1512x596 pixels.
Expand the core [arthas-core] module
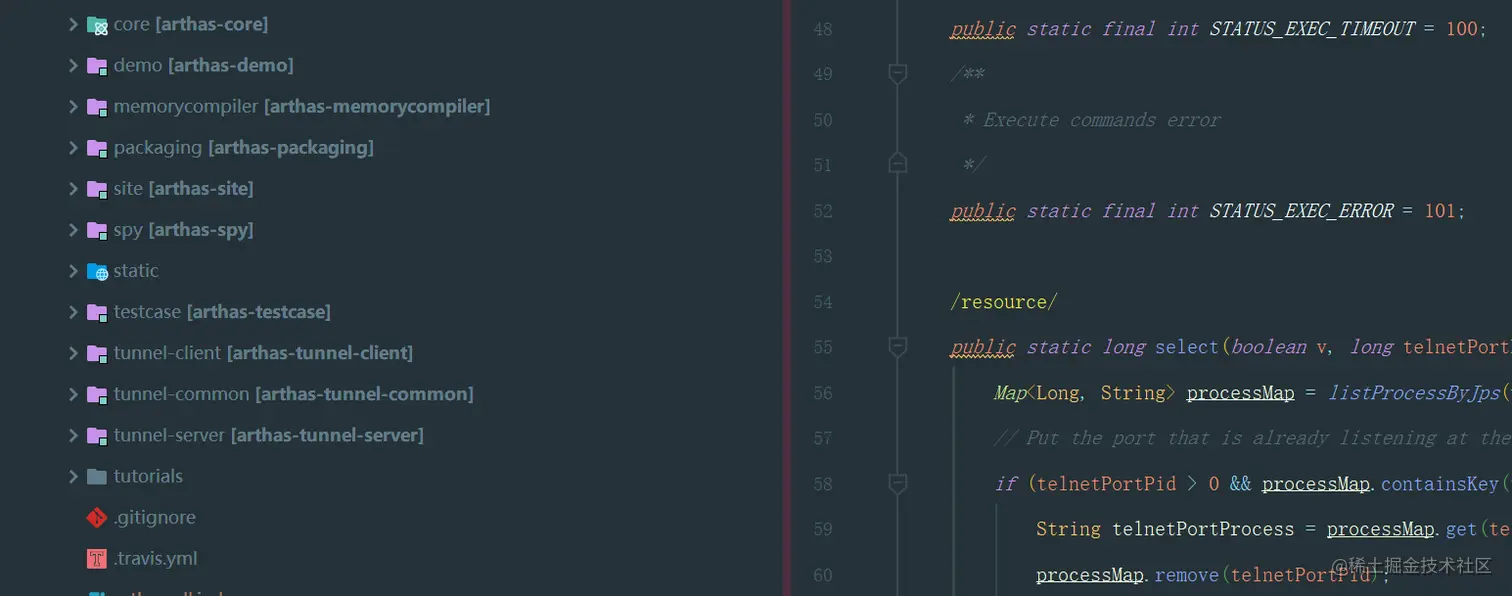pos(73,24)
